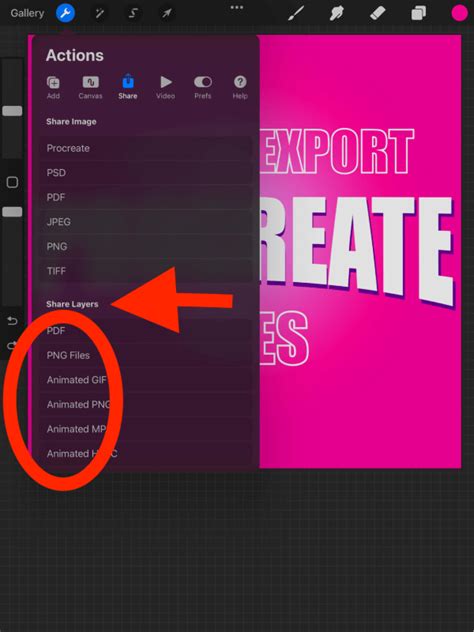
Task: Switch to the Canvas tab
Action: pos(90,87)
